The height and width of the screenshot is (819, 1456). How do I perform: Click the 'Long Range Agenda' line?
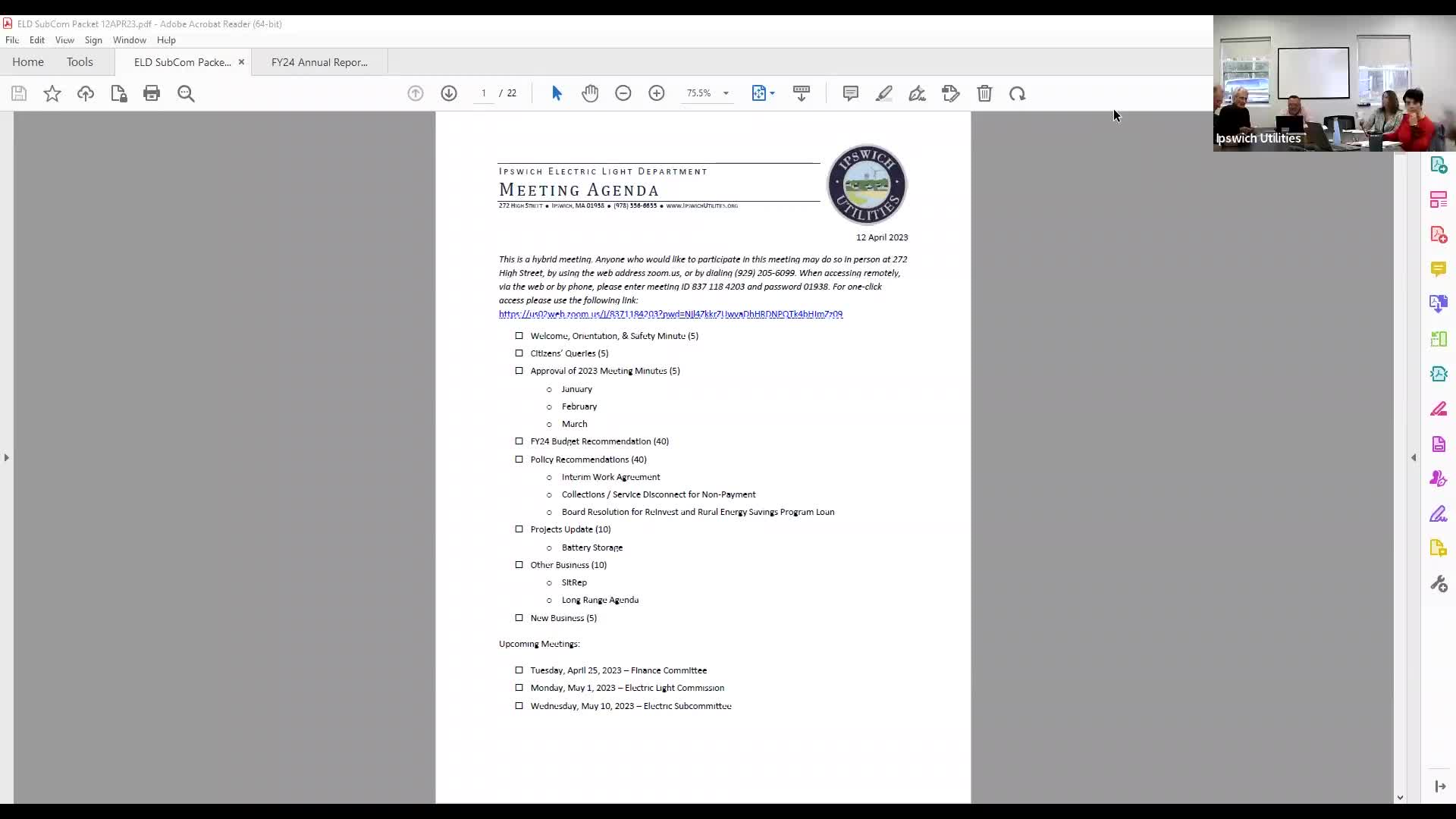600,600
